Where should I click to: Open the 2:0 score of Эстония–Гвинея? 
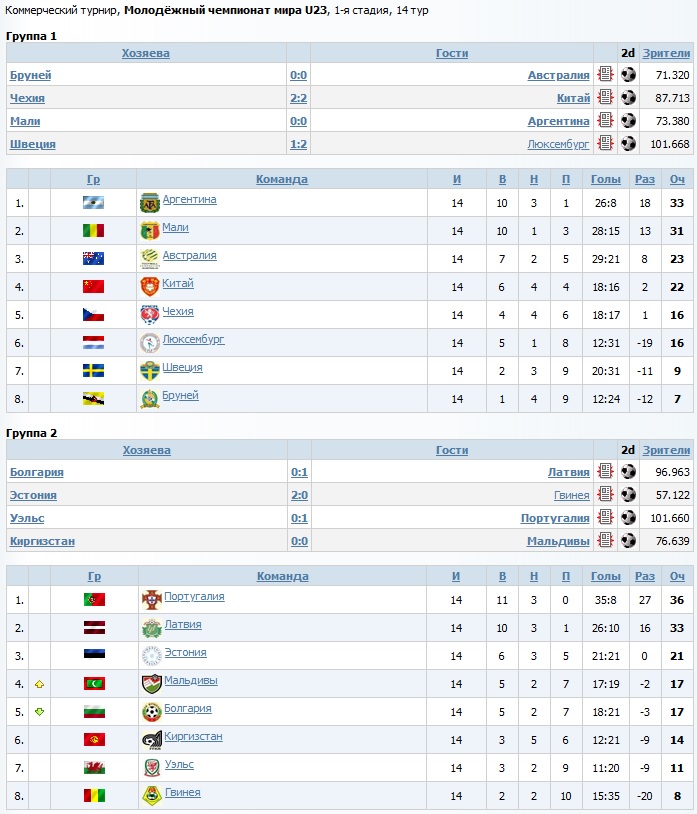click(x=298, y=495)
